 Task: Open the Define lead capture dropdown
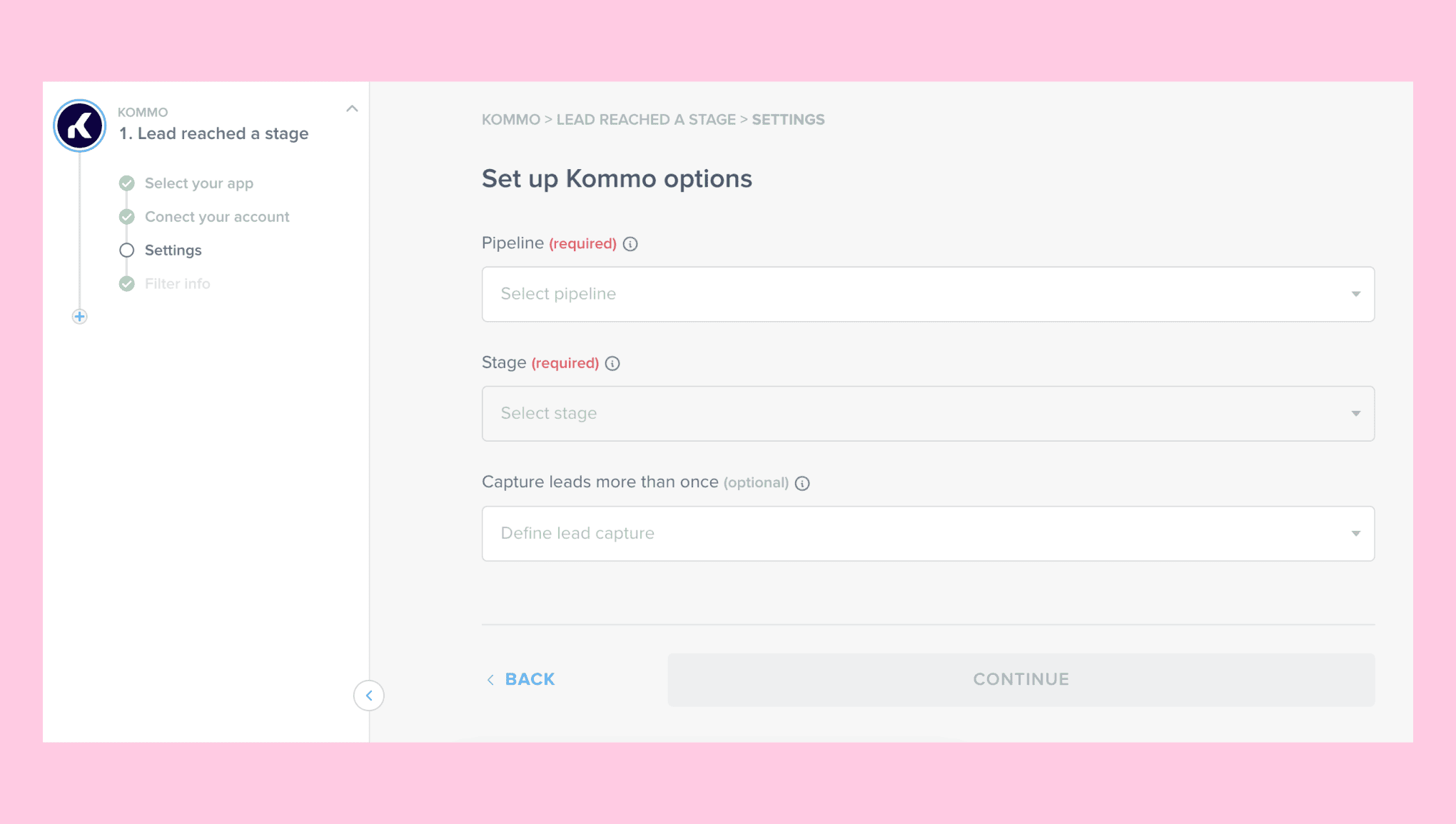[x=928, y=534]
